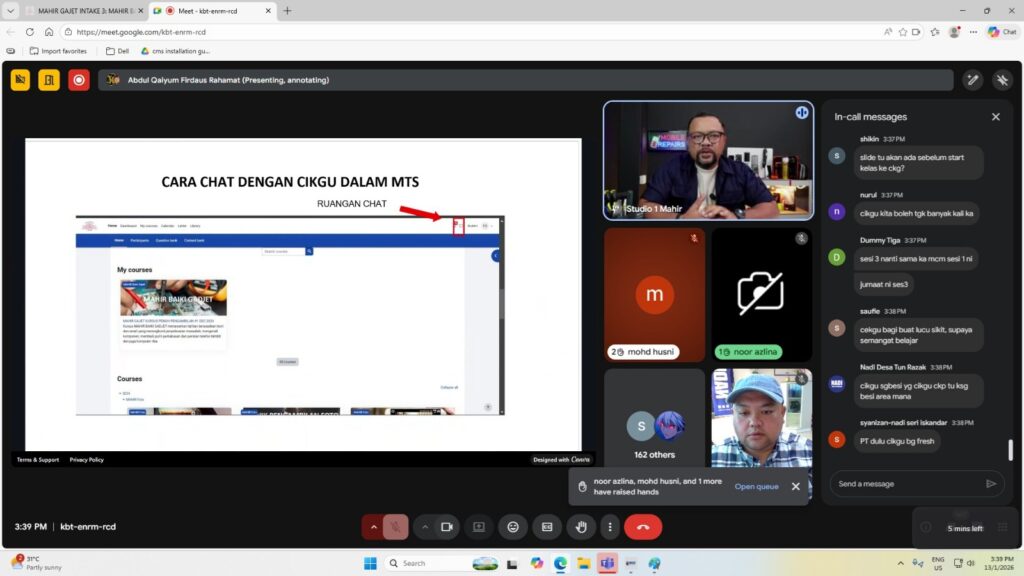Click Open queue for raised hands

(756, 487)
